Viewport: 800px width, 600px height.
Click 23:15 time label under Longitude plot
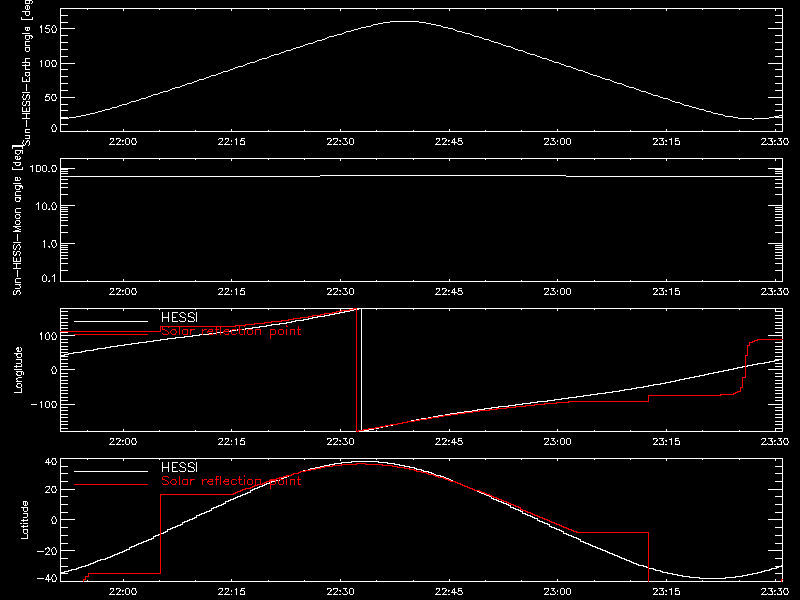(666, 442)
